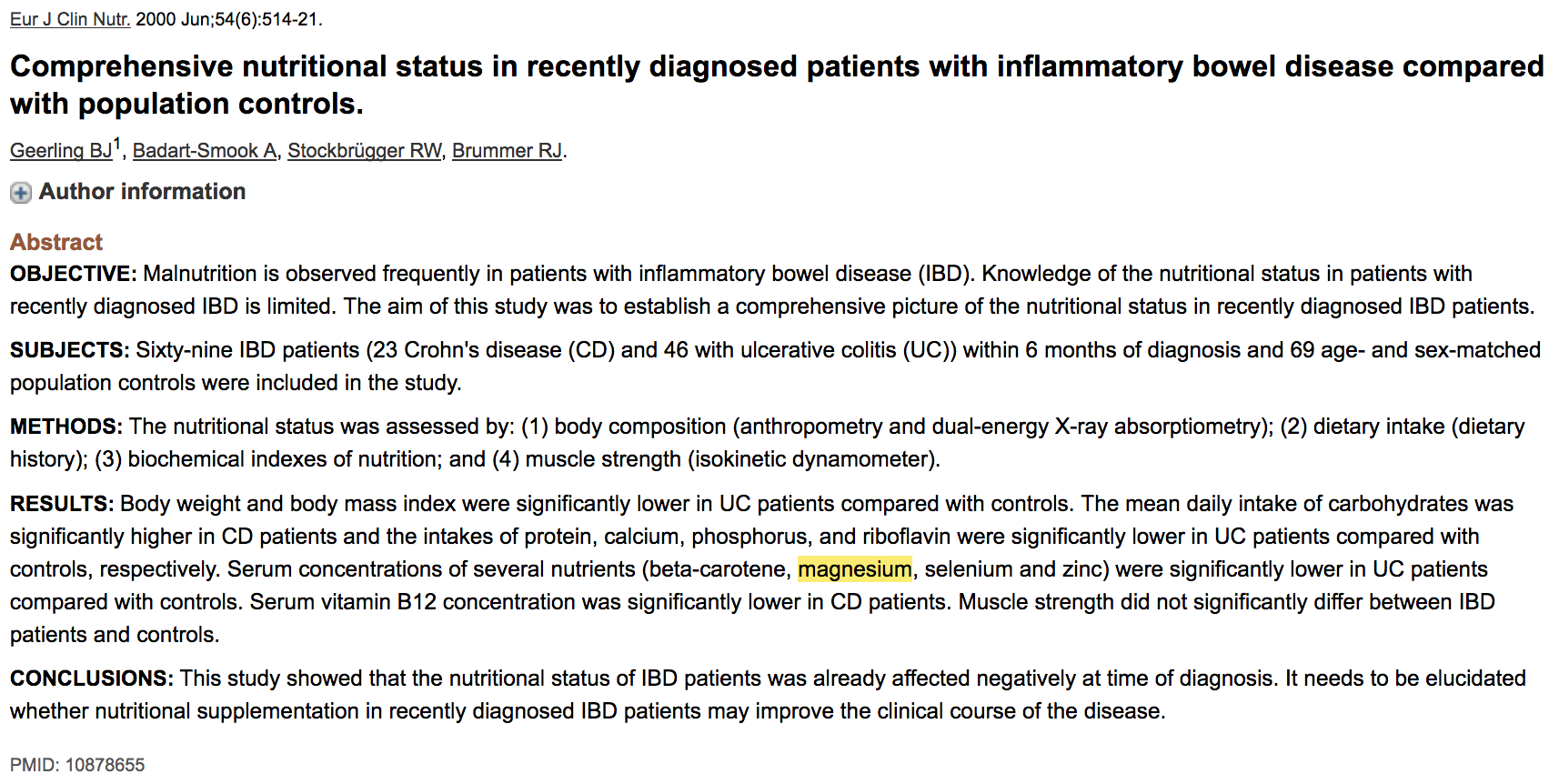The width and height of the screenshot is (1559, 784).
Task: Open author Brummer RJ link
Action: (507, 151)
